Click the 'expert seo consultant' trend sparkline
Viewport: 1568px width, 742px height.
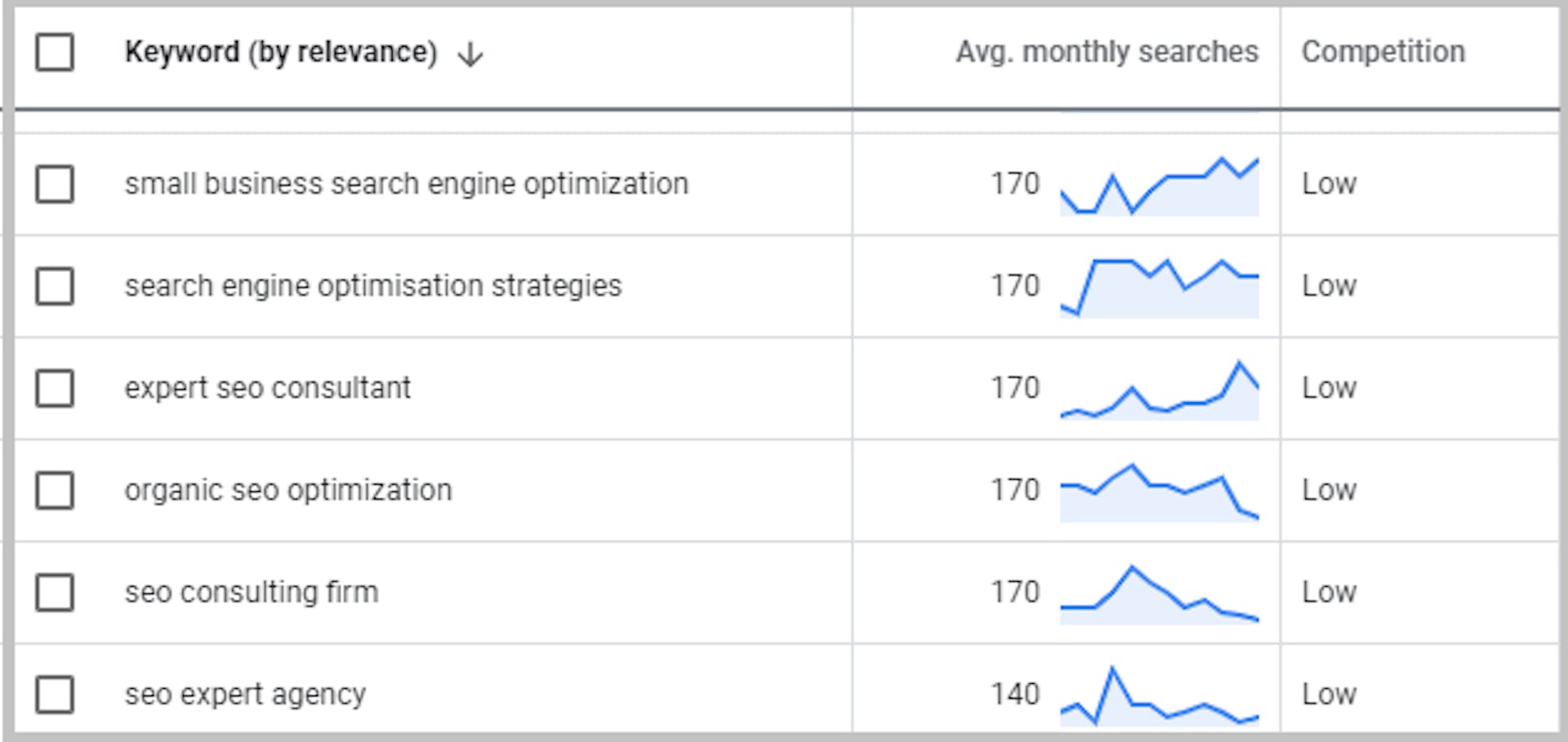tap(1159, 392)
